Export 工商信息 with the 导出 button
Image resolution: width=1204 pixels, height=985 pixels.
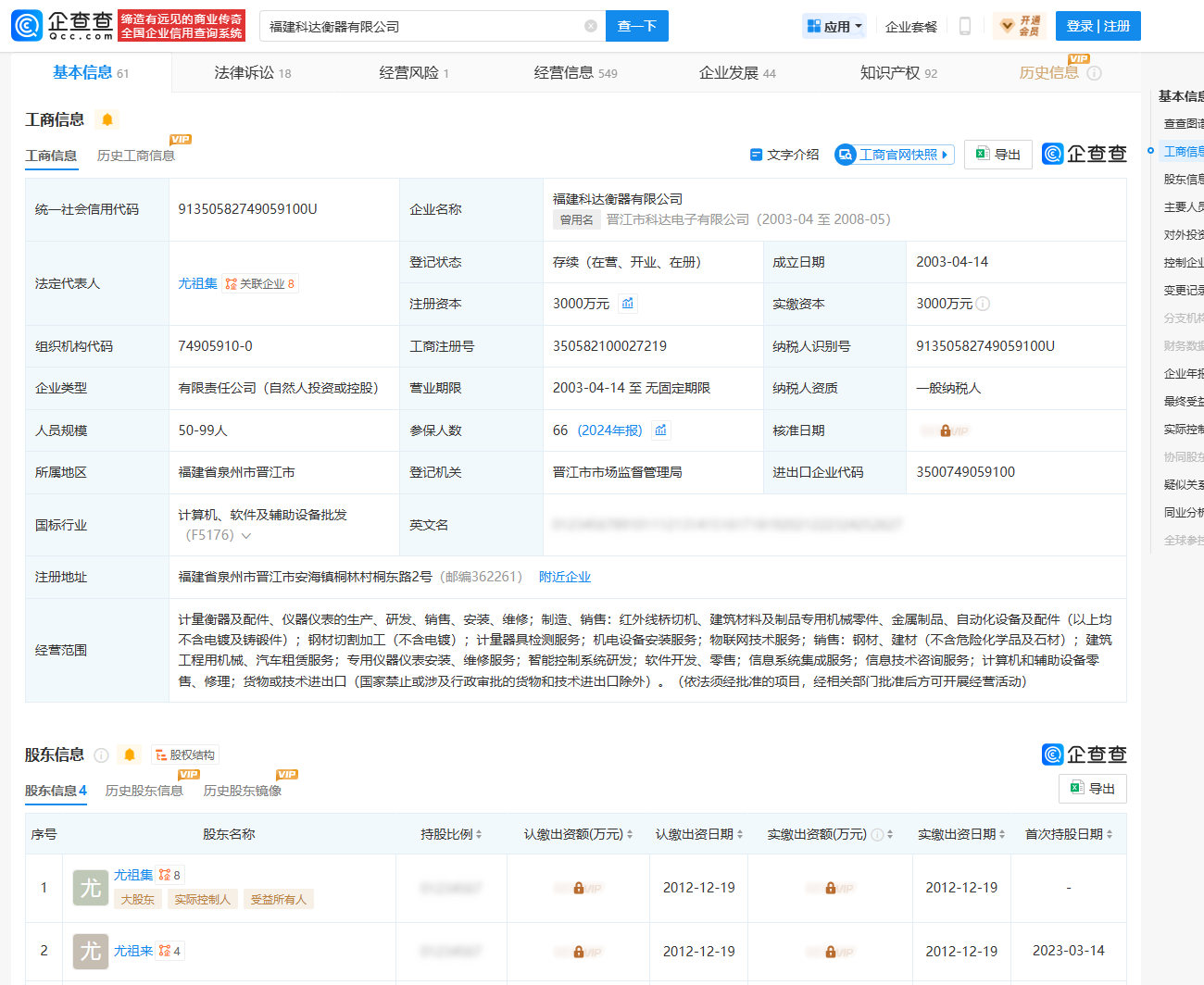[997, 155]
